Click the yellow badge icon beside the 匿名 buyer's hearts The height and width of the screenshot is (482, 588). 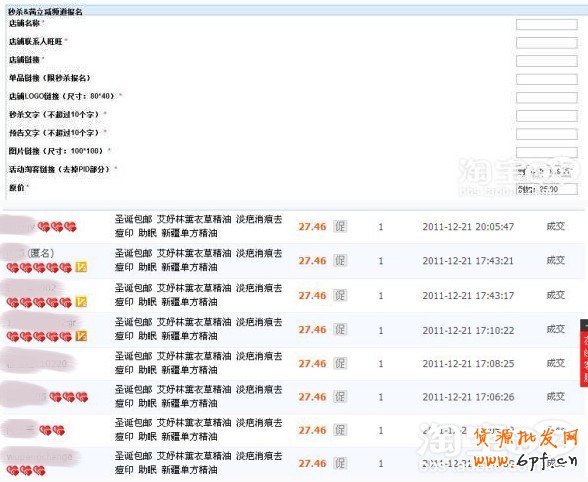(x=81, y=267)
